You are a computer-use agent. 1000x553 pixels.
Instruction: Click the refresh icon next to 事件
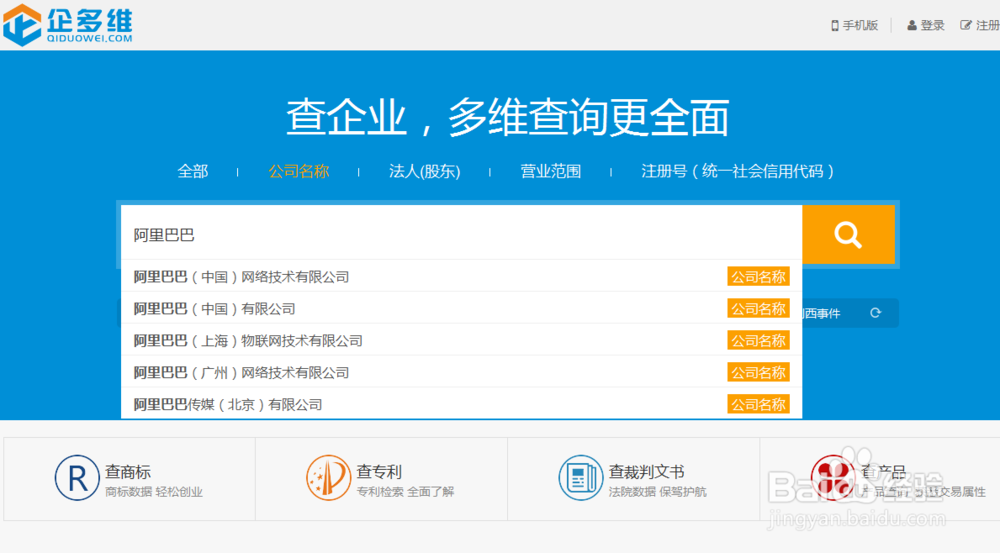[x=876, y=313]
